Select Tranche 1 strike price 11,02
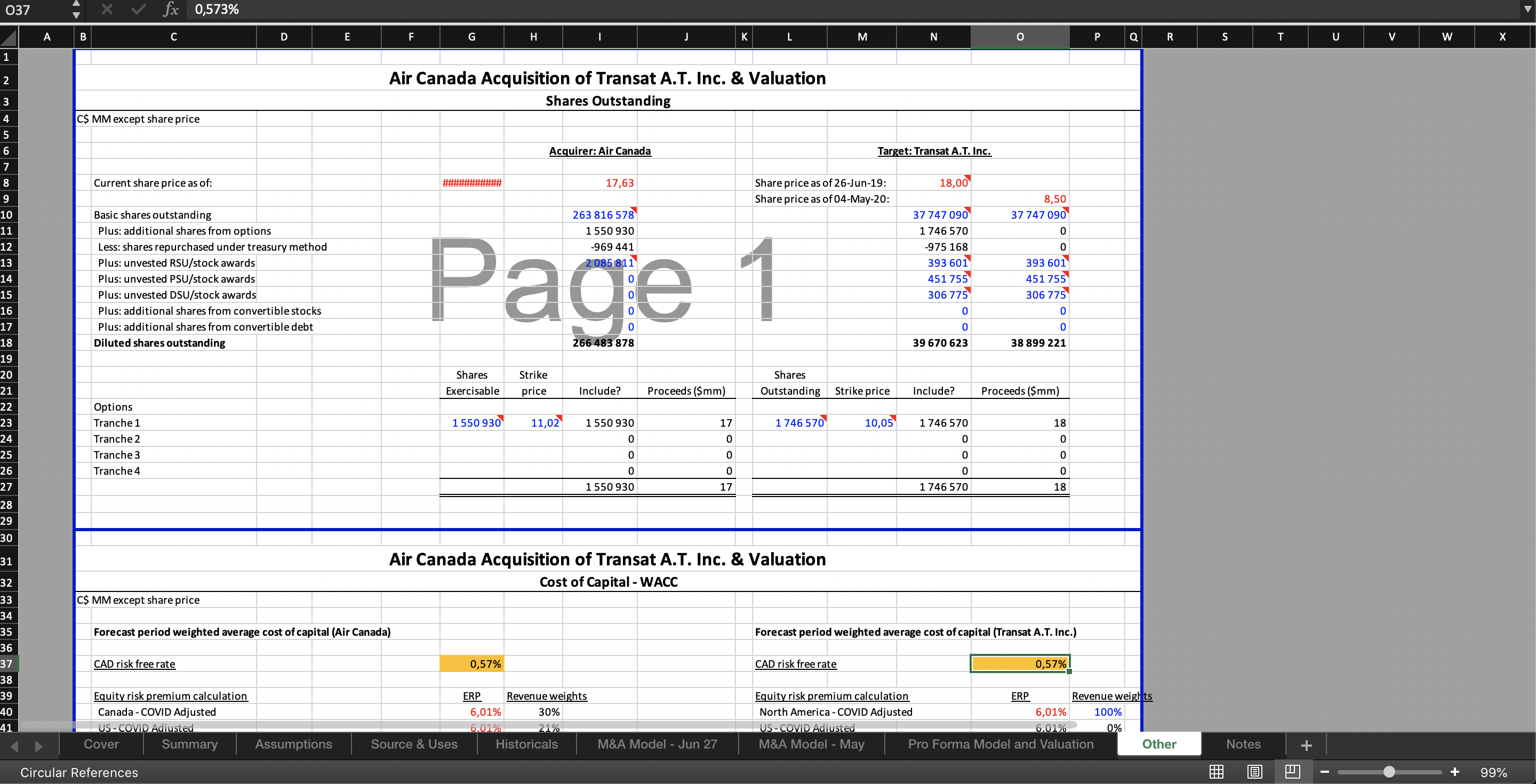The width and height of the screenshot is (1536, 784). [533, 423]
